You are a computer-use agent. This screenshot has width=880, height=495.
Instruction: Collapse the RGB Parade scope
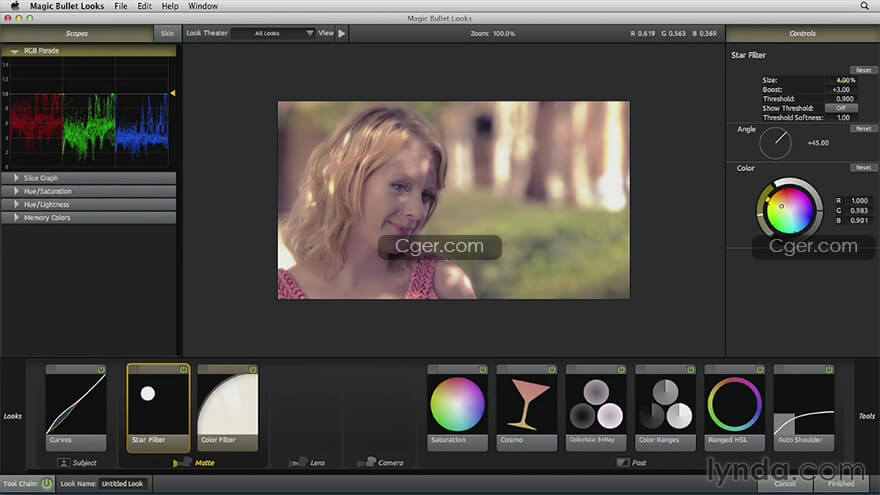coord(15,51)
